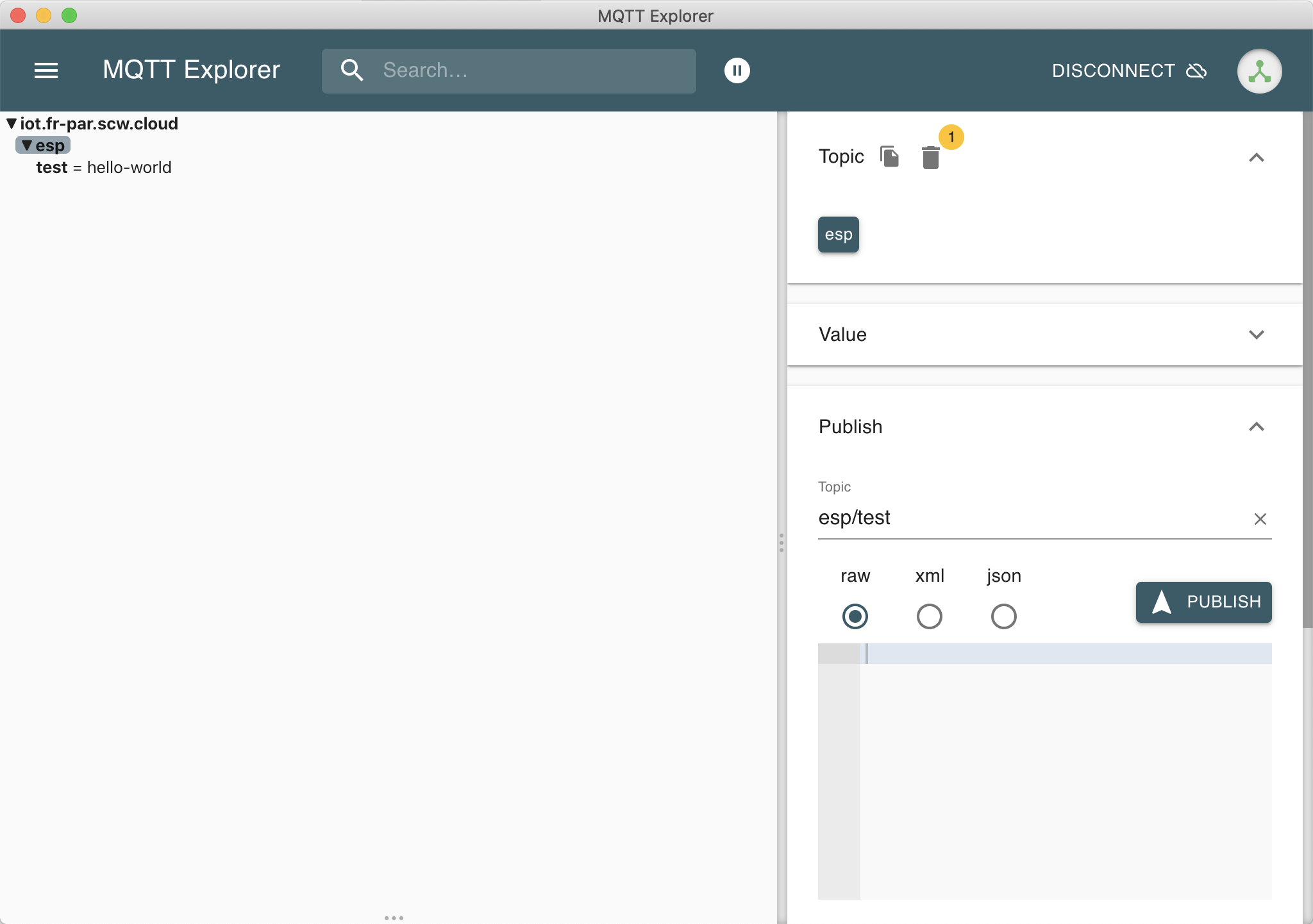Click the search magnifier icon

(x=352, y=70)
